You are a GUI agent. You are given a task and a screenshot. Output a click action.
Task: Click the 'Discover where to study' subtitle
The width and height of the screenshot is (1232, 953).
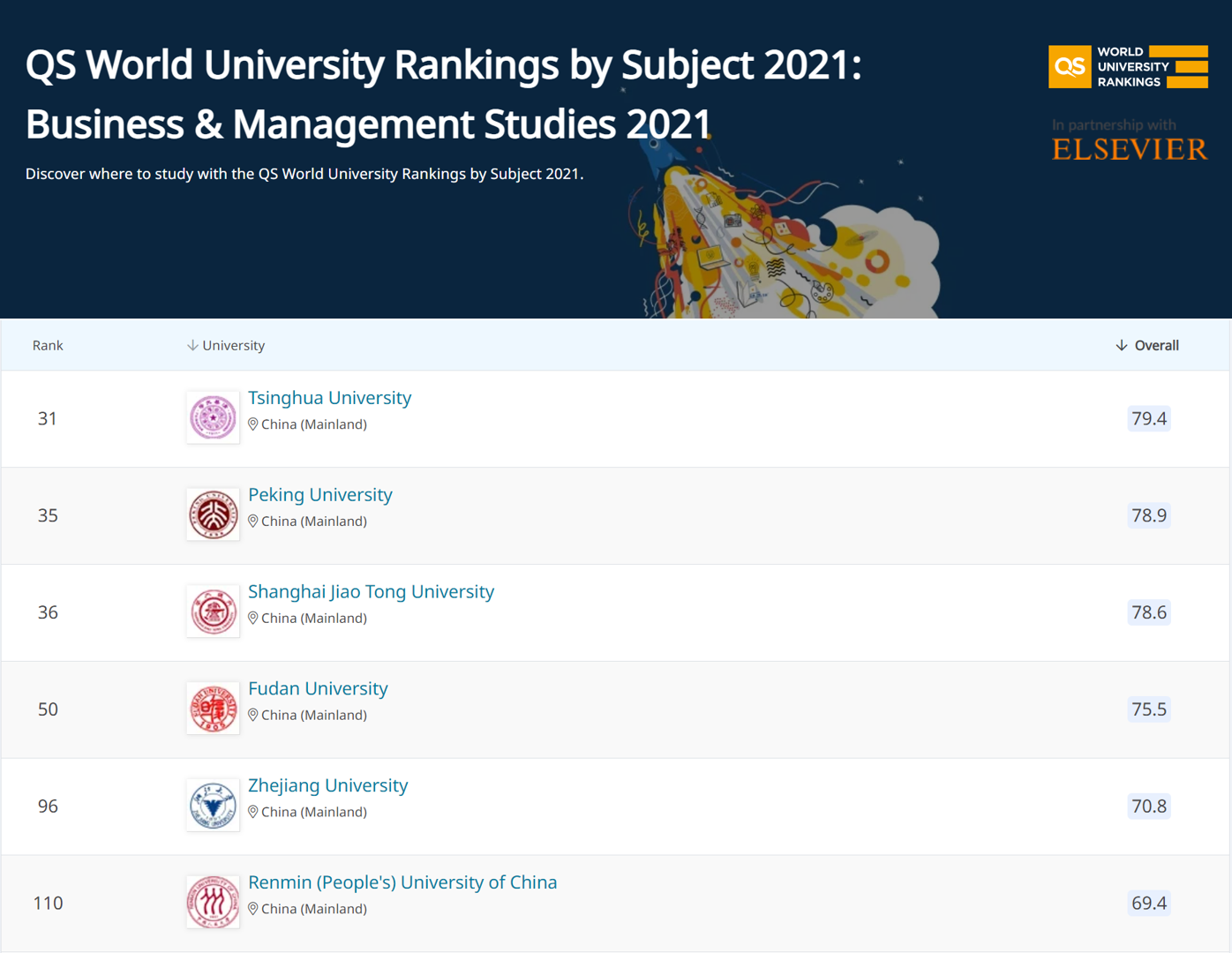tap(304, 174)
